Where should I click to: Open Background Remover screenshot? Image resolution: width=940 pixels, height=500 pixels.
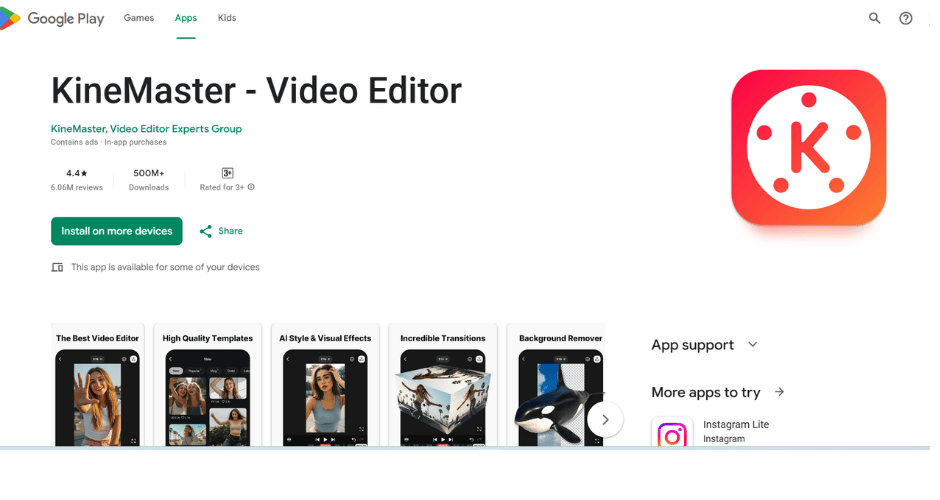click(x=556, y=385)
